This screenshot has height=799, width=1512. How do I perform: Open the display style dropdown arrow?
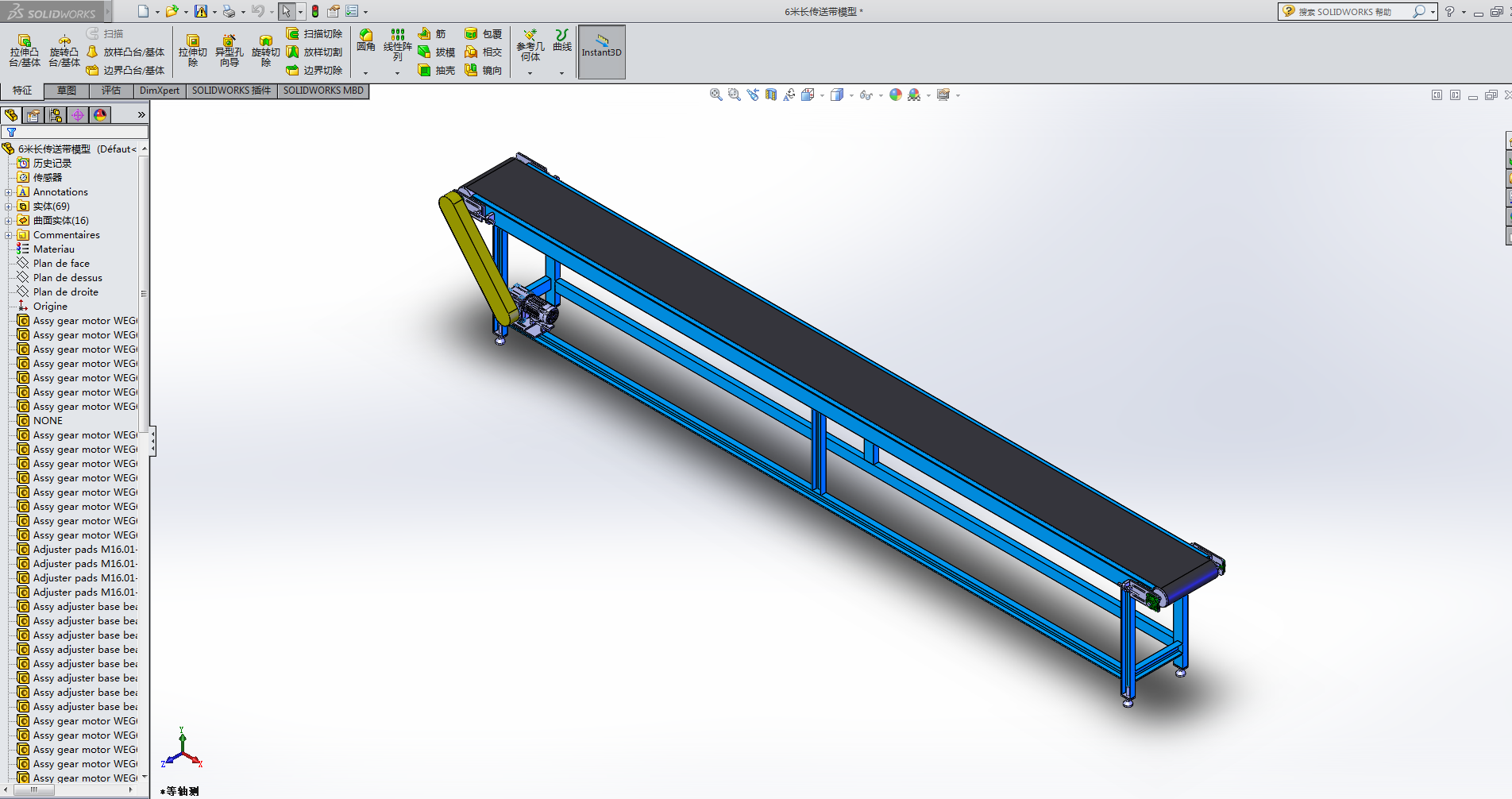[x=851, y=95]
